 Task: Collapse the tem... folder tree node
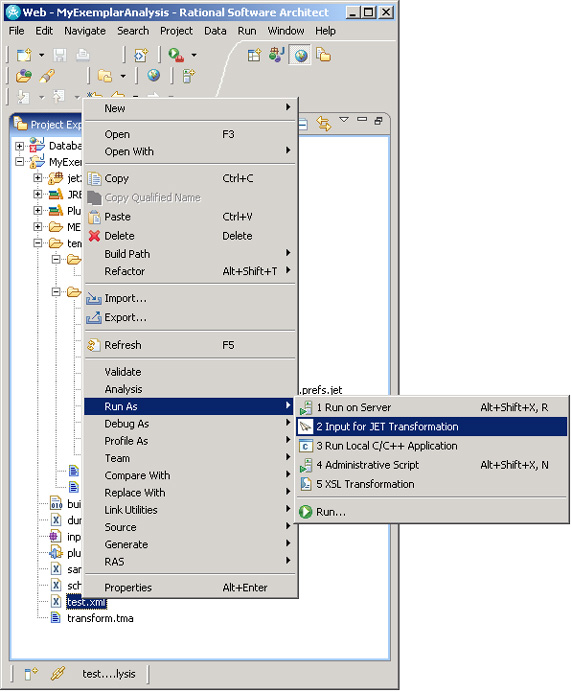38,243
